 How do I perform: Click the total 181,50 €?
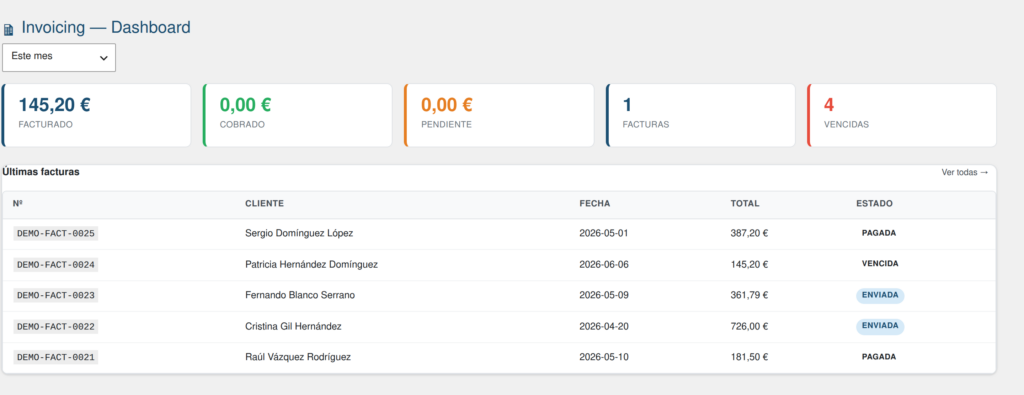coord(749,357)
